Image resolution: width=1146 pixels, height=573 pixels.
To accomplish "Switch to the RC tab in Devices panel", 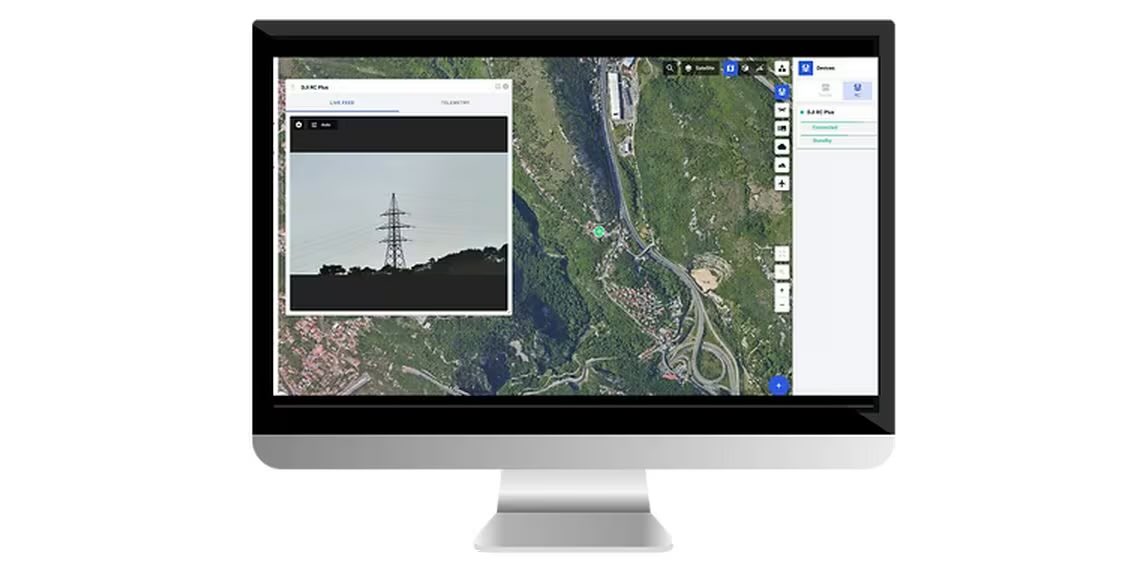I will point(857,91).
